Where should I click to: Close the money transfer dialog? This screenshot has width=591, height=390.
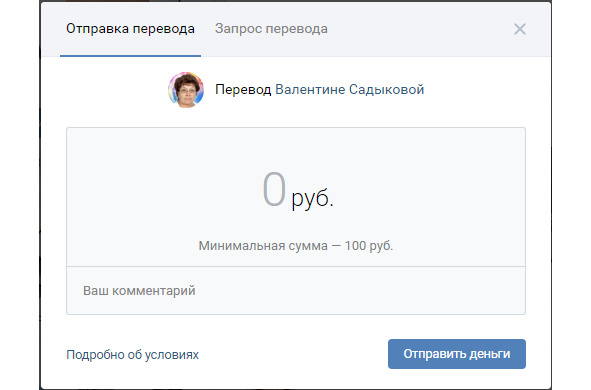click(520, 29)
